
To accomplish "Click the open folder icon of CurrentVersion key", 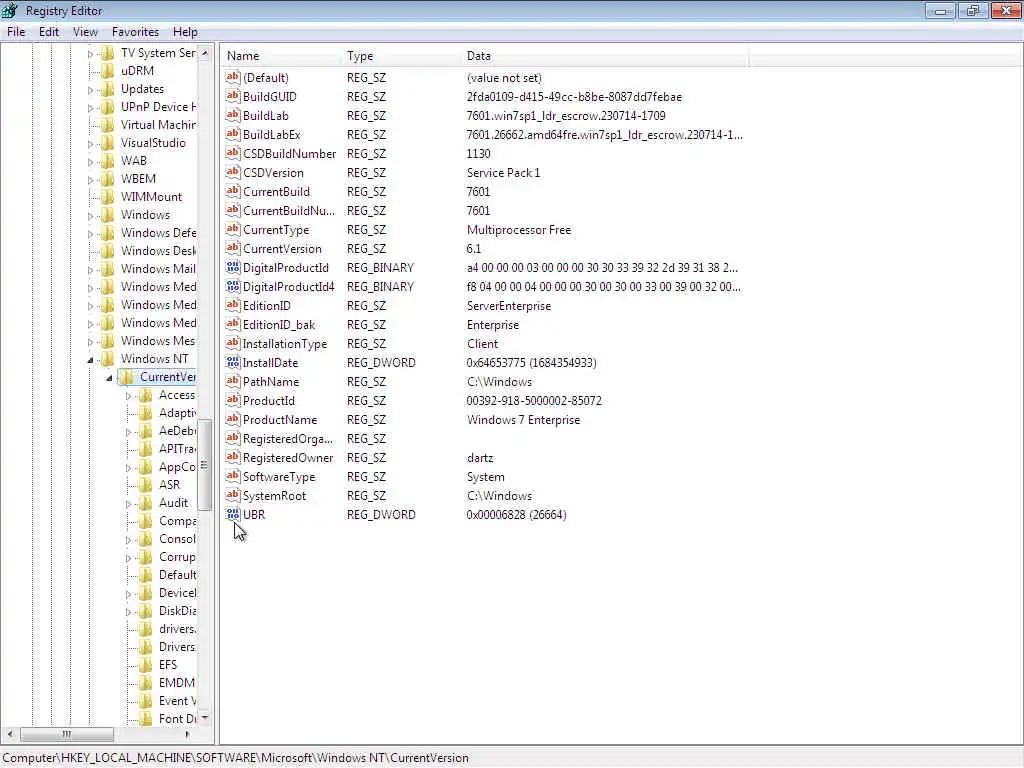I will click(x=127, y=377).
